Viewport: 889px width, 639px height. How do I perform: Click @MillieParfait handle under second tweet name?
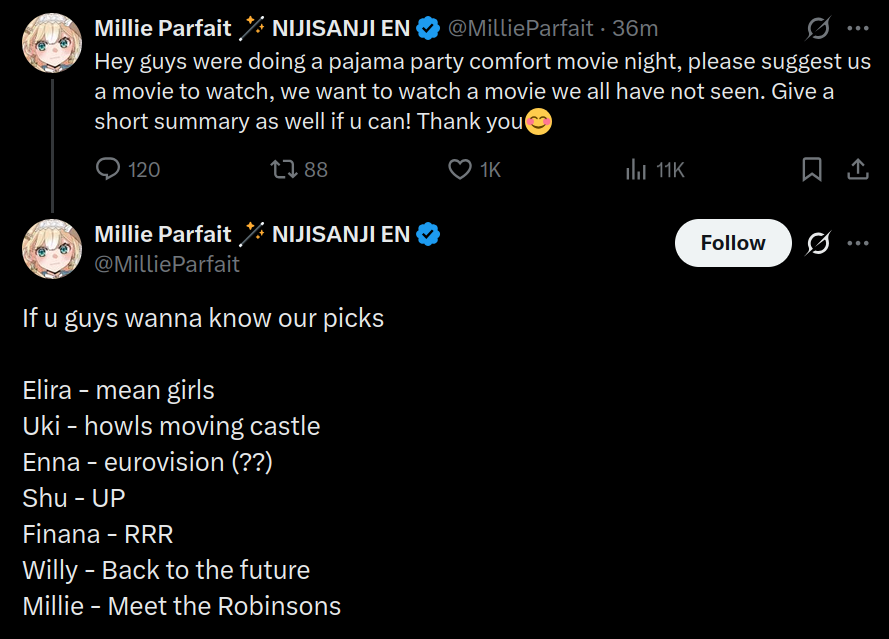click(167, 264)
